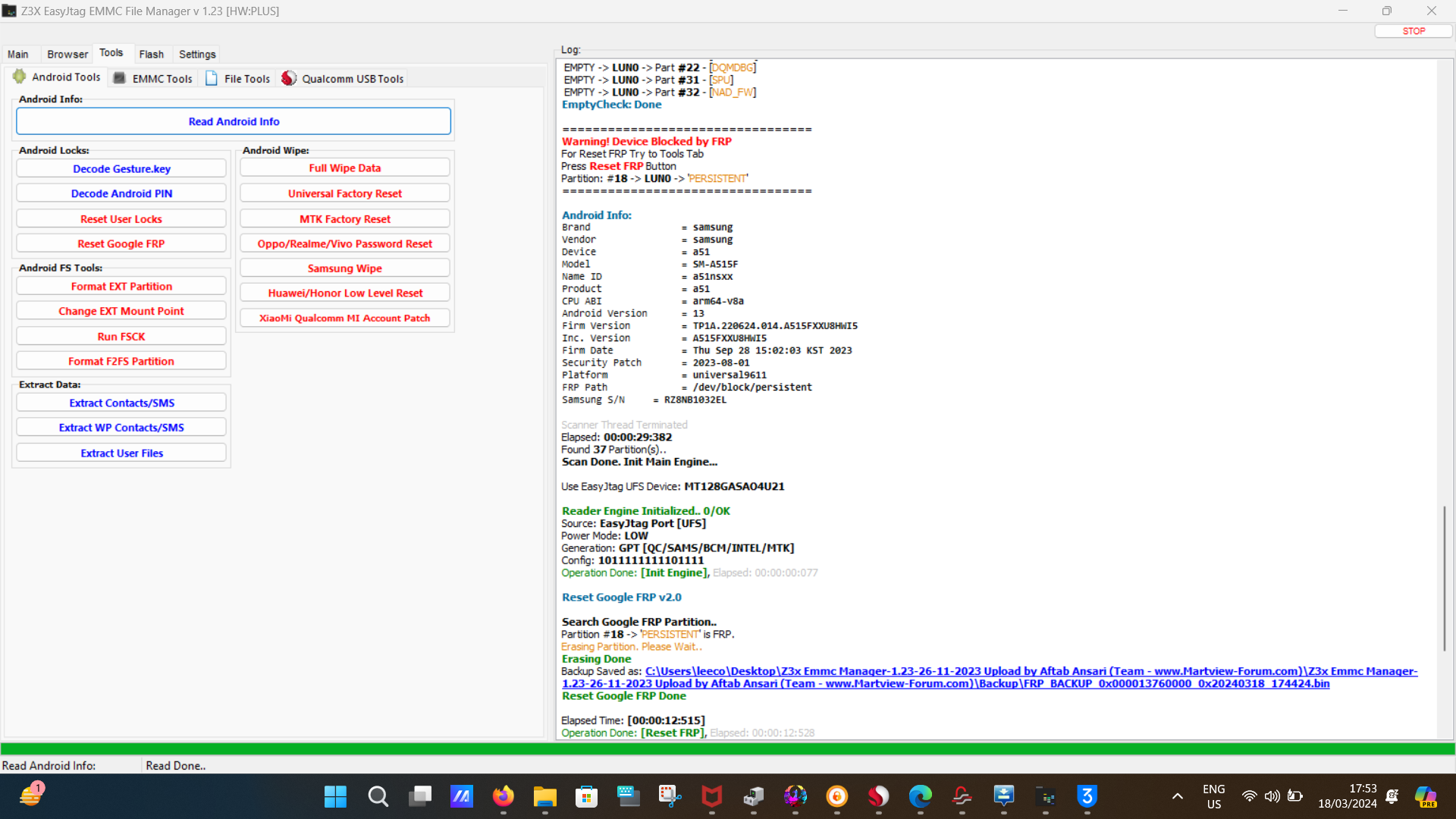The height and width of the screenshot is (819, 1456).
Task: Switch to the Settings tab
Action: tap(197, 55)
